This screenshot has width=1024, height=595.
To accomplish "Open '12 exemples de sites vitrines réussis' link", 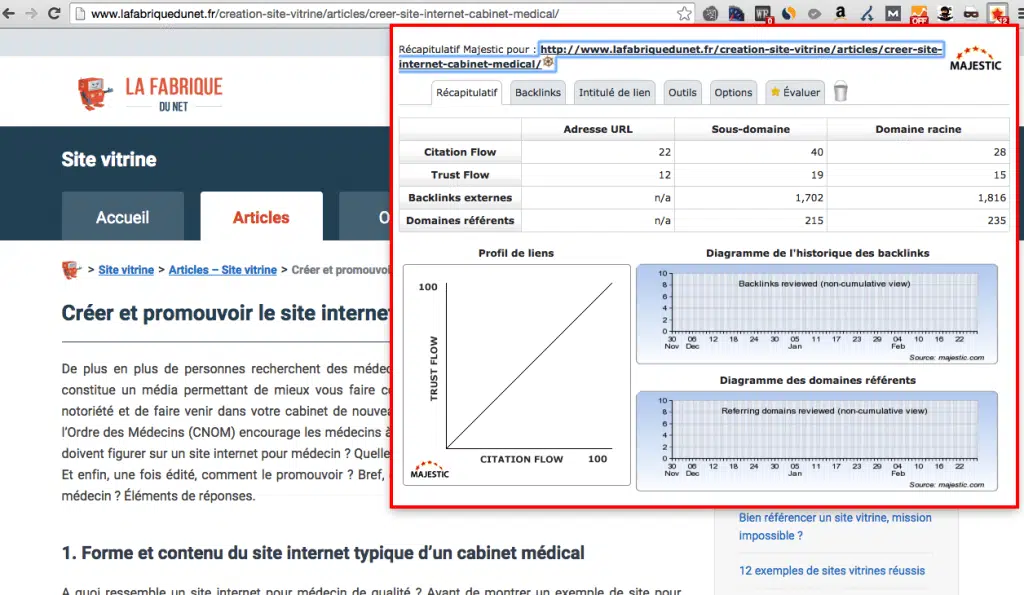I will coord(831,571).
